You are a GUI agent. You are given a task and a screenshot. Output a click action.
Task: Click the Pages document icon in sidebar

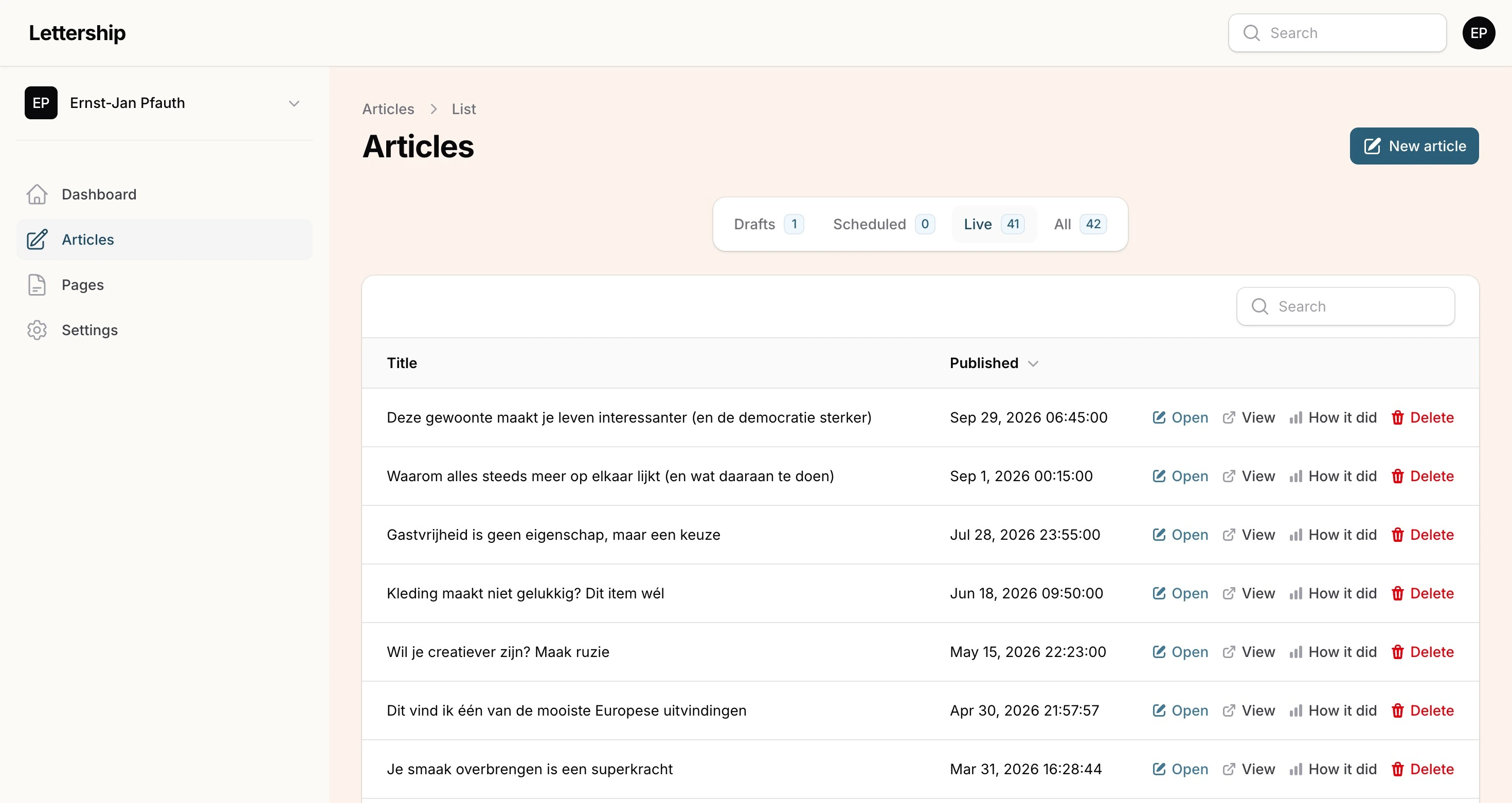coord(37,284)
